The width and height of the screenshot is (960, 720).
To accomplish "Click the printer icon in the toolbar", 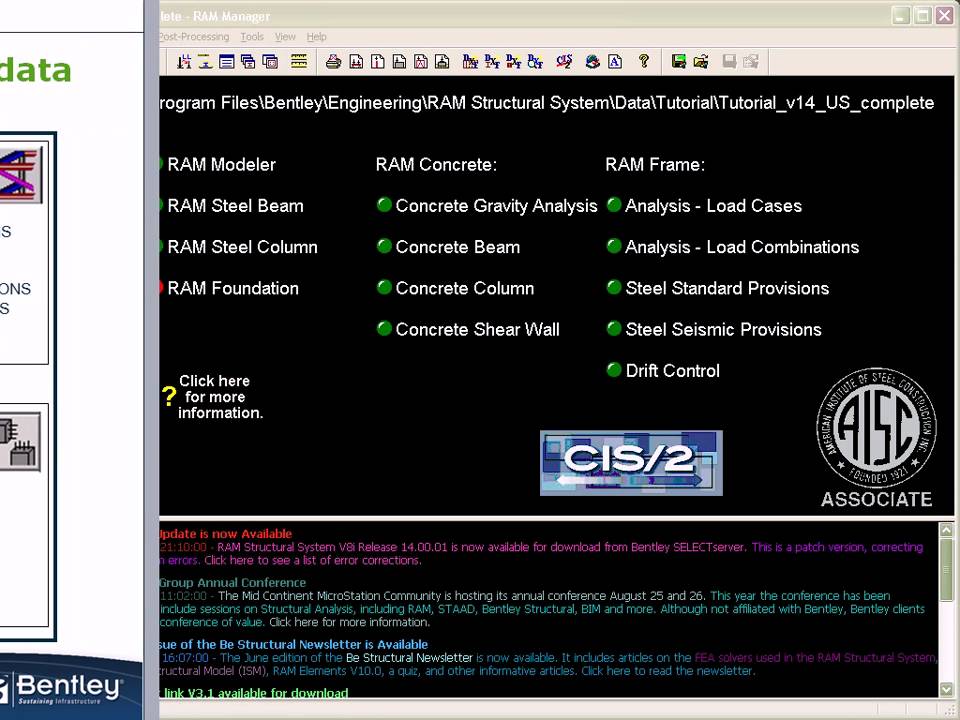I will pos(333,61).
